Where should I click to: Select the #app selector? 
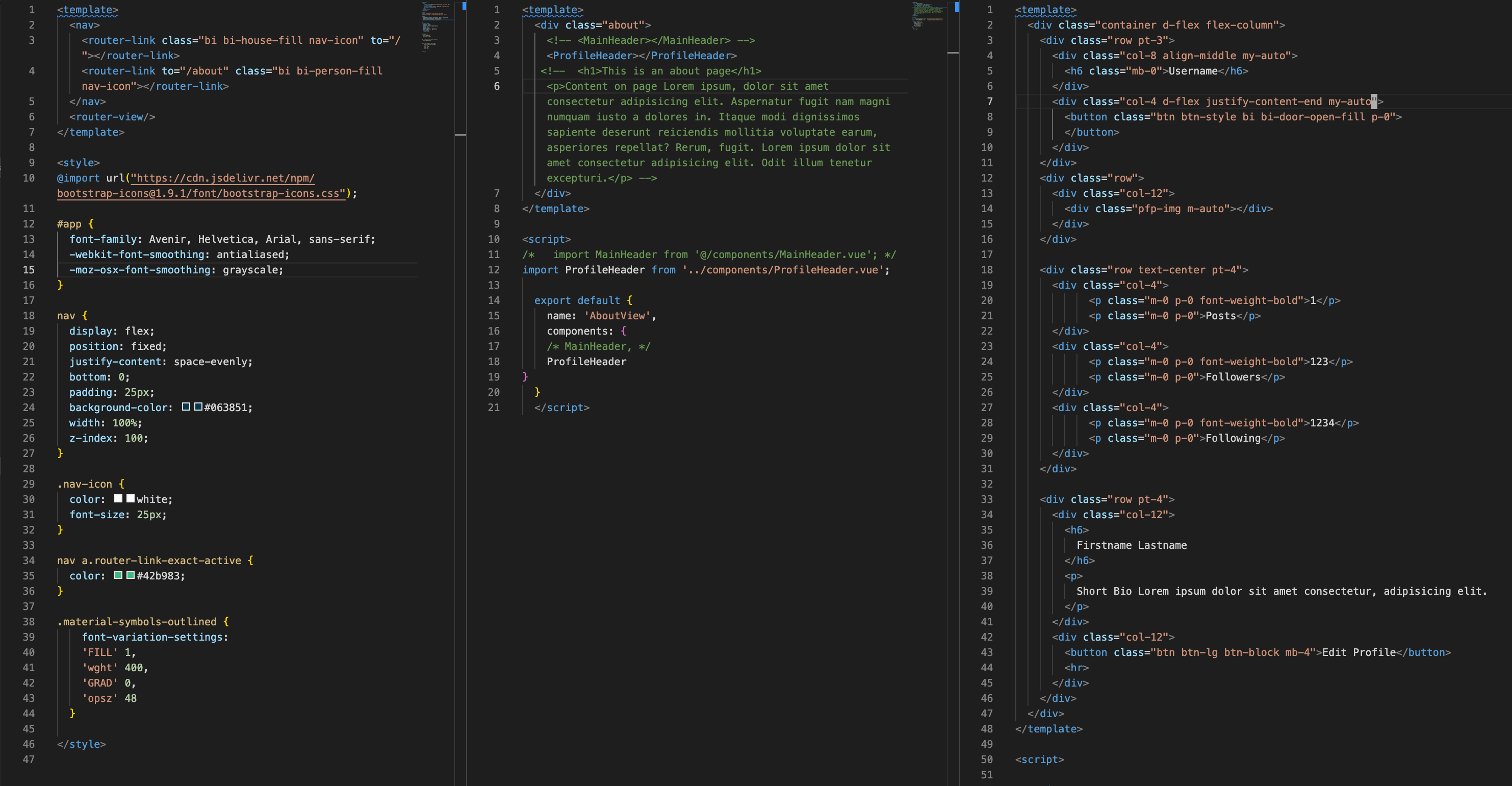tap(69, 223)
